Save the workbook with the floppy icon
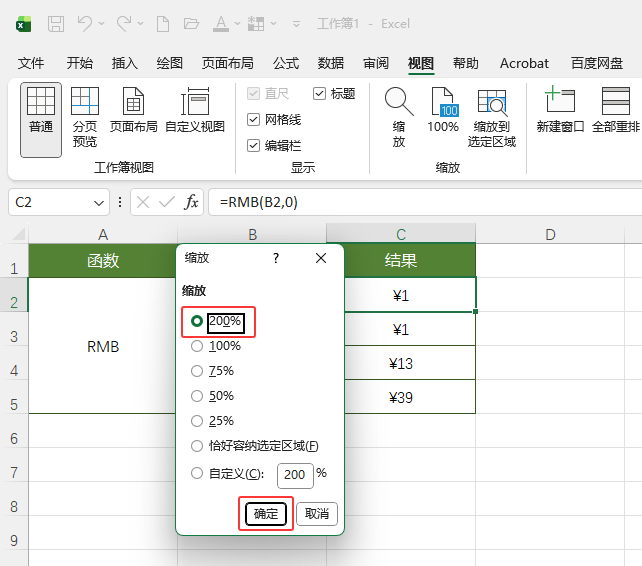This screenshot has height=566, width=642. (x=56, y=24)
